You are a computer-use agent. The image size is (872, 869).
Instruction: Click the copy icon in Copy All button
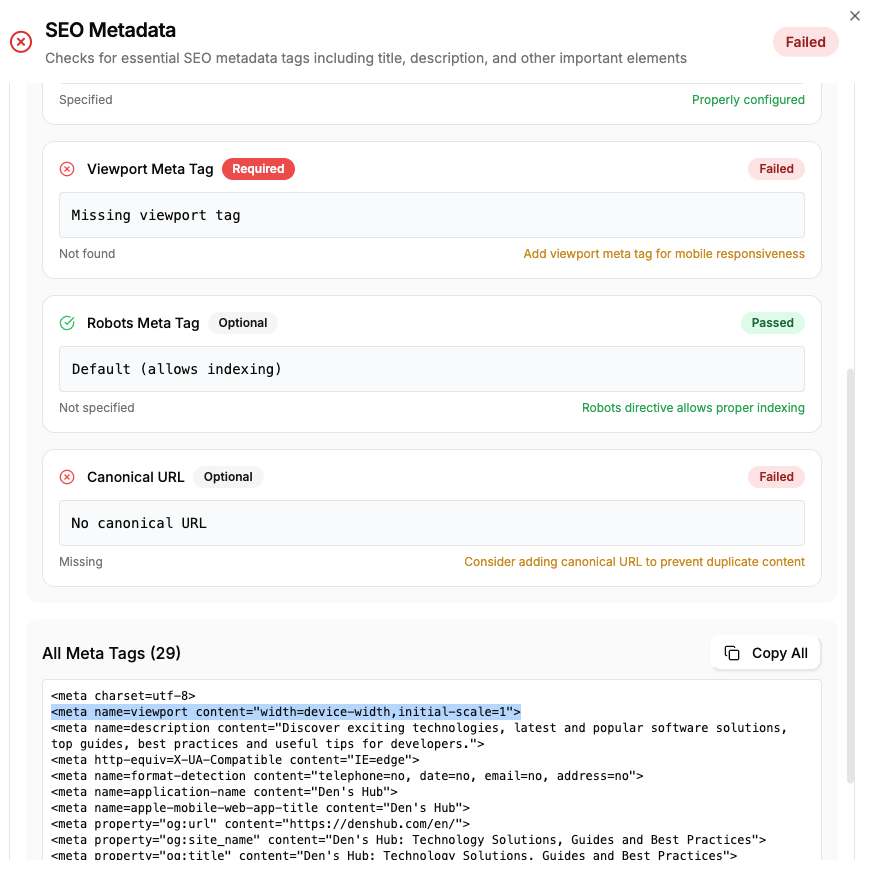pyautogui.click(x=732, y=653)
